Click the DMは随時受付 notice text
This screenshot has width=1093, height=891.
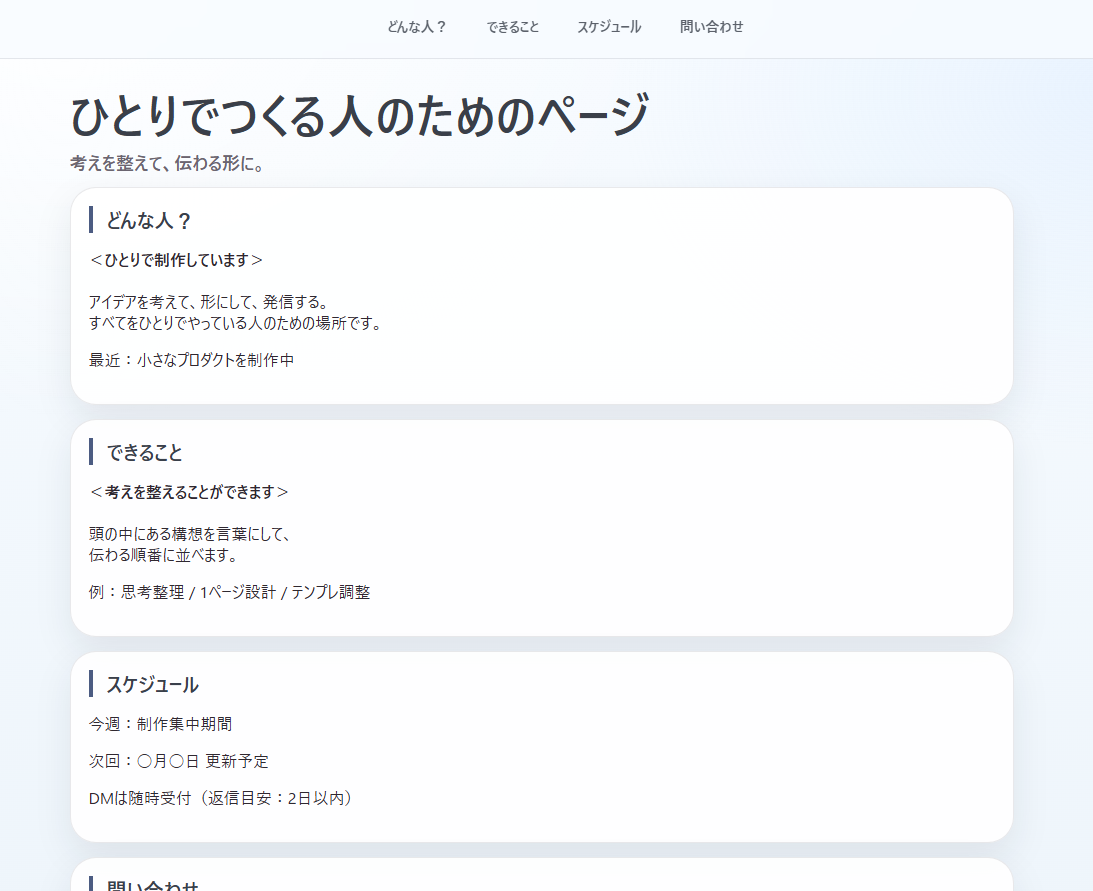pos(221,799)
